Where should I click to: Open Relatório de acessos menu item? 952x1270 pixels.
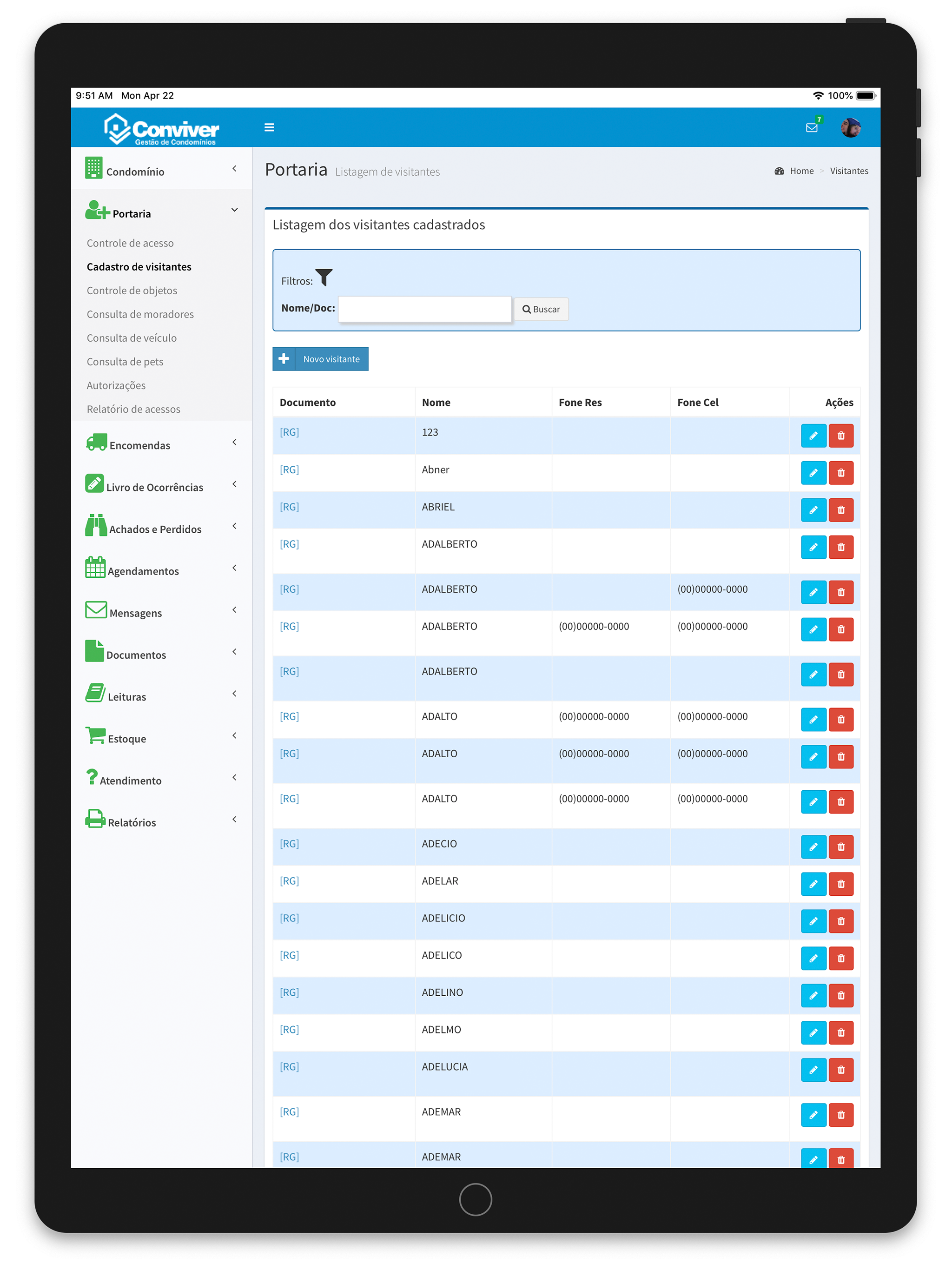pyautogui.click(x=133, y=410)
